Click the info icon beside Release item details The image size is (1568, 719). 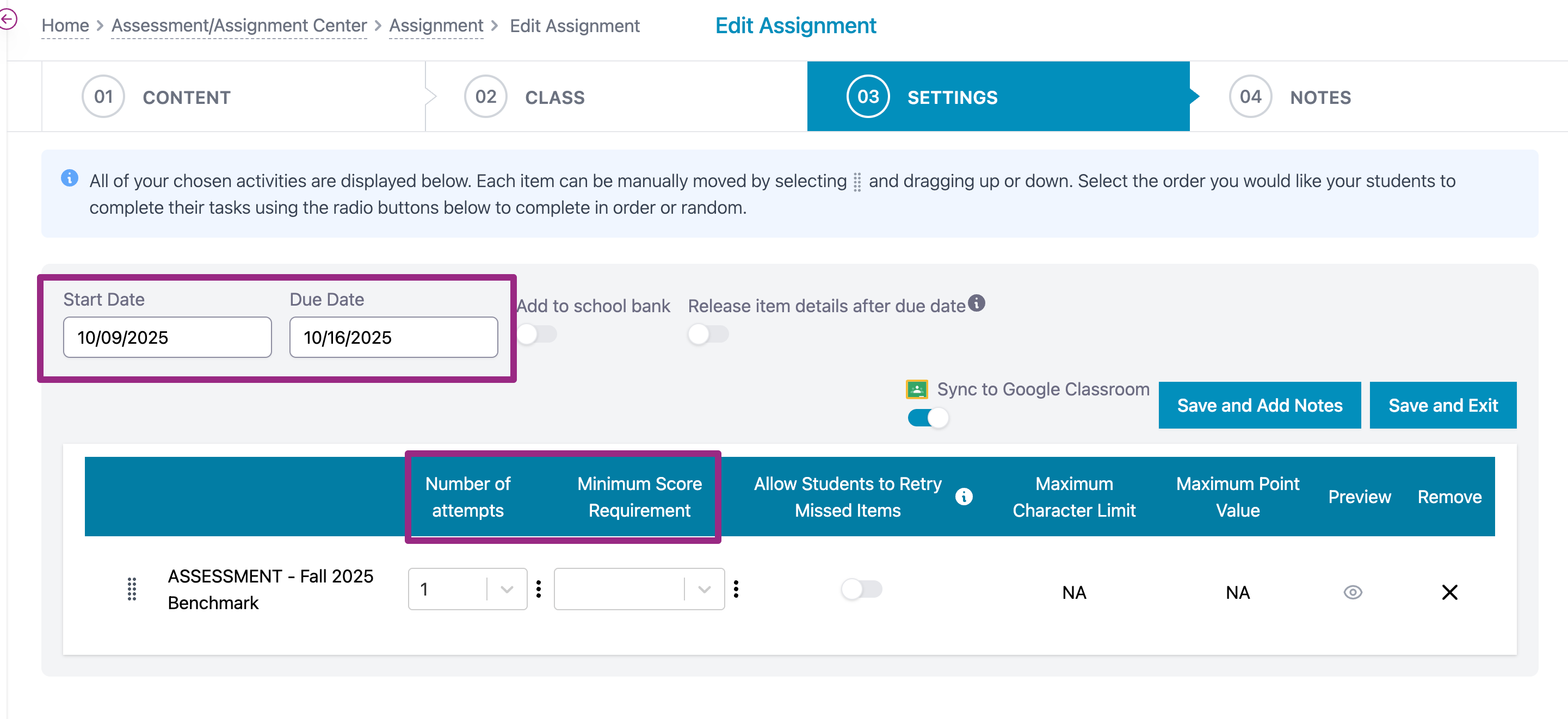(x=977, y=303)
